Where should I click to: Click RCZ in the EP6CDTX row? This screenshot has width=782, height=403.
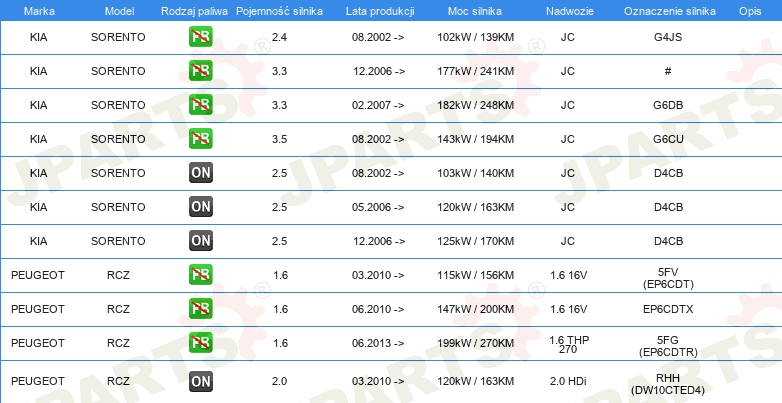[x=118, y=309]
